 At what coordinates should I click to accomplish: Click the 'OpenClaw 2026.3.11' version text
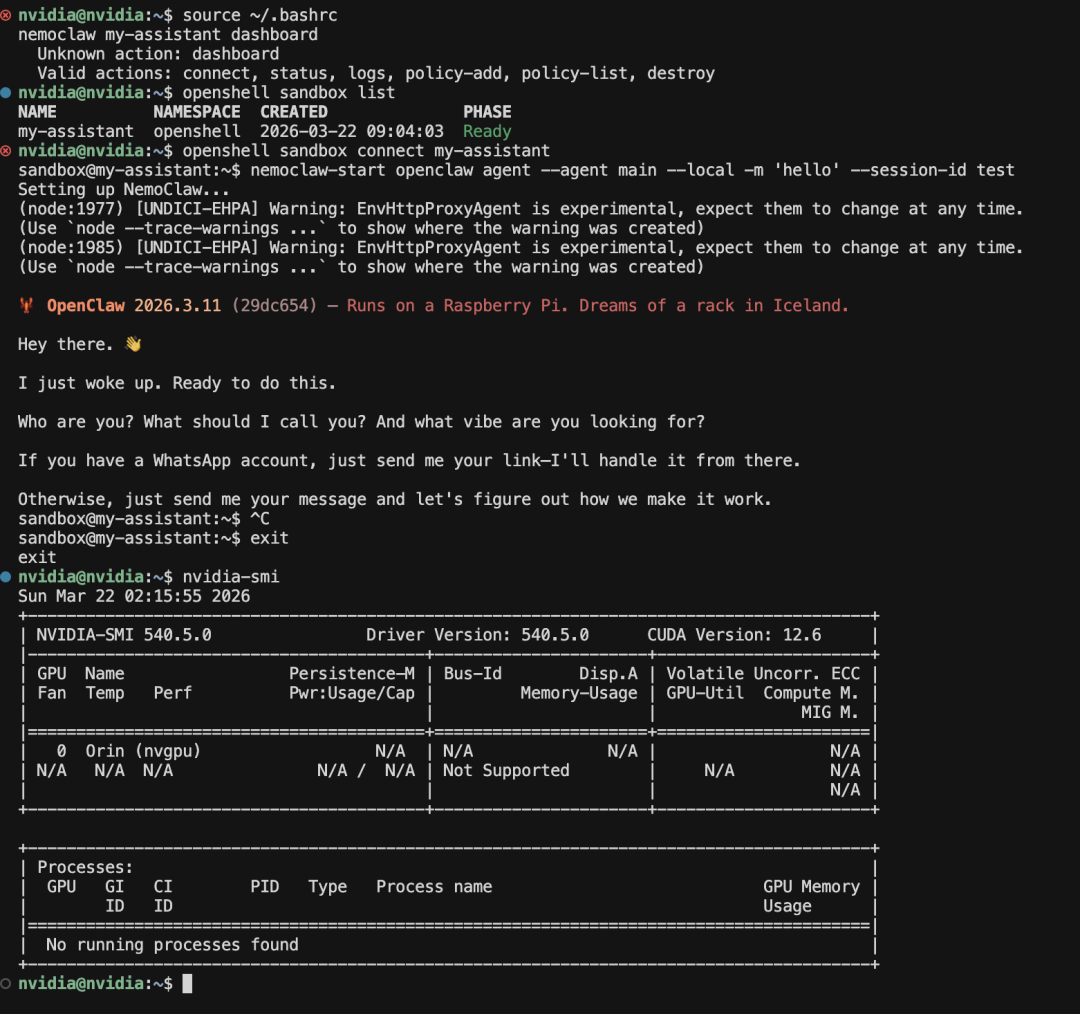tap(134, 306)
